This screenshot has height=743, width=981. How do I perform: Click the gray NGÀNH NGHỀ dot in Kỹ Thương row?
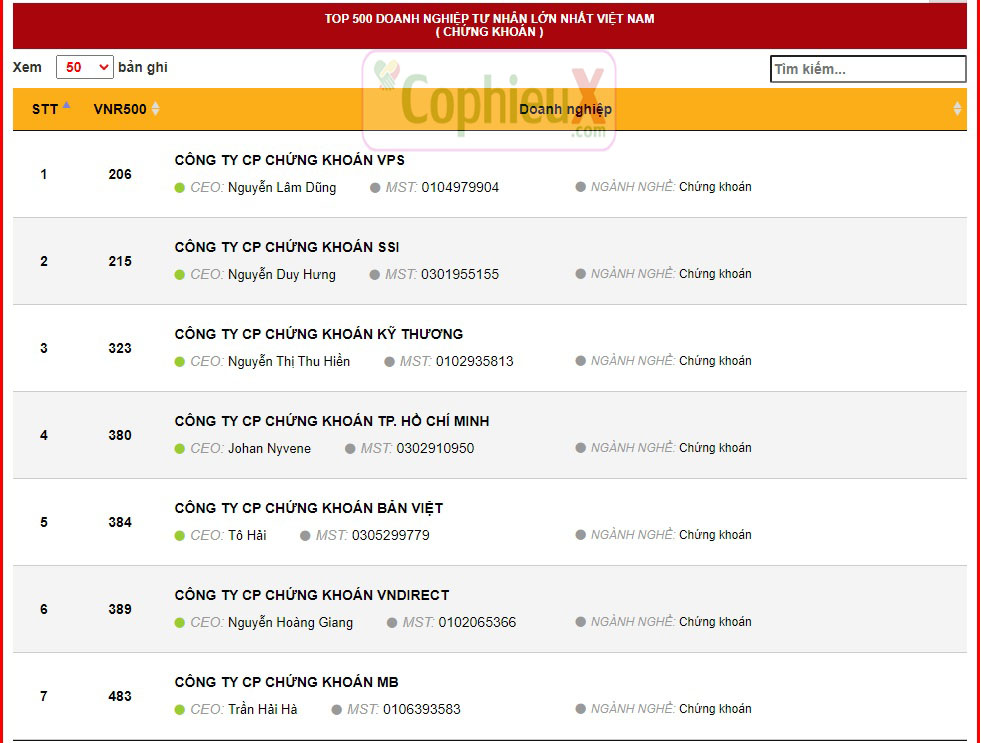pos(580,361)
